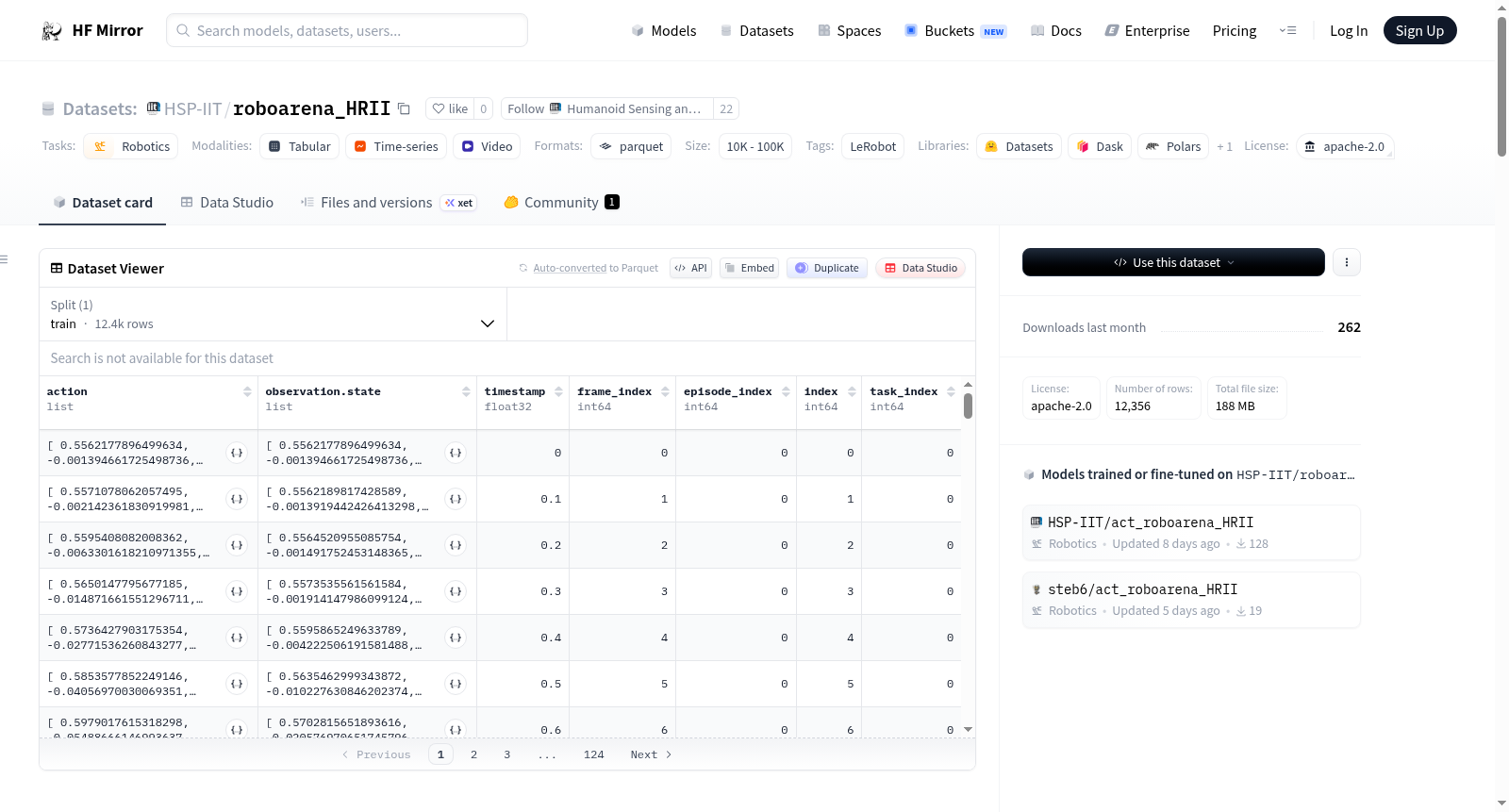Open the navigation overflow menu icon
Viewport: 1509px width, 812px height.
pos(1287,31)
